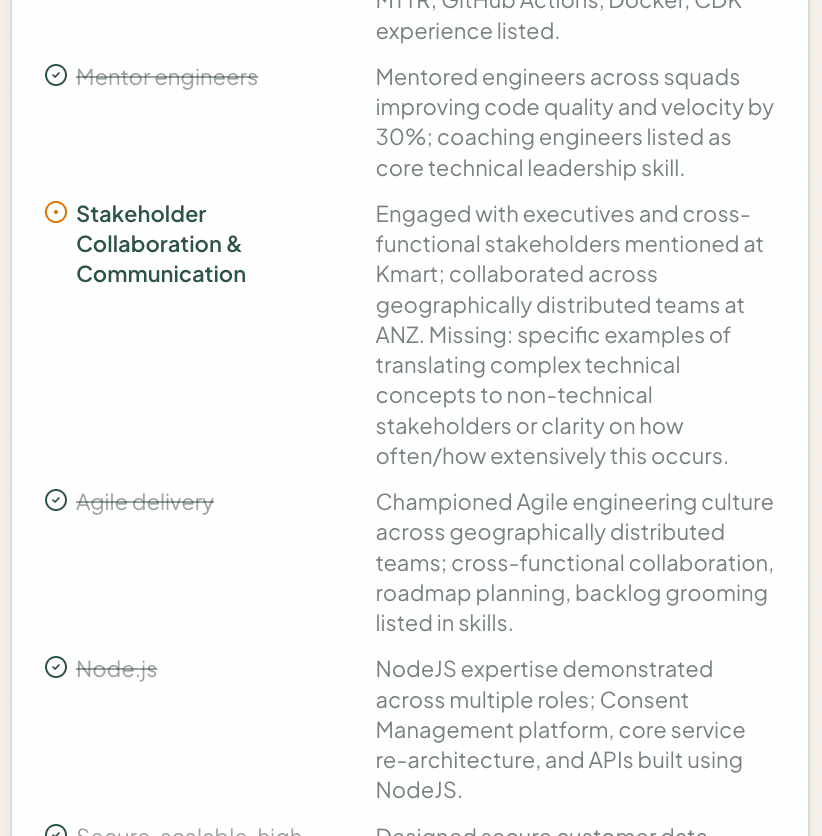Select the struck-through Mentor engineers label

(167, 77)
